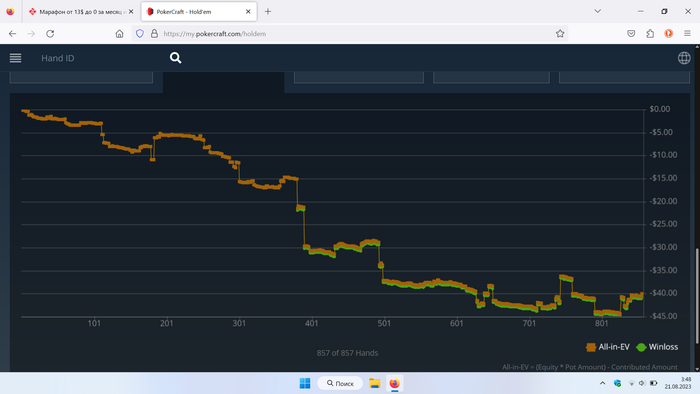Click the Winloss green legend swatch
Viewport: 700px width, 394px height.
(642, 347)
